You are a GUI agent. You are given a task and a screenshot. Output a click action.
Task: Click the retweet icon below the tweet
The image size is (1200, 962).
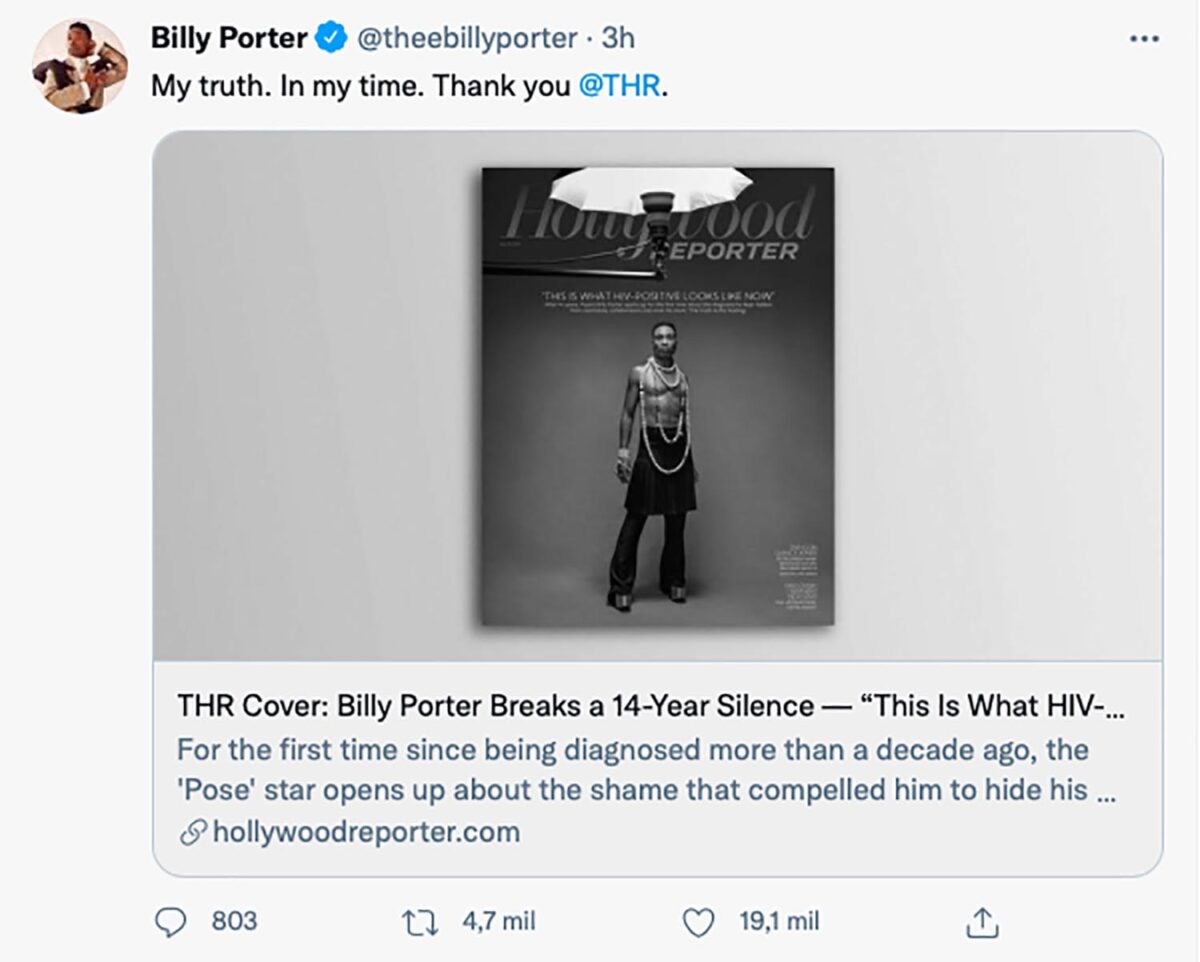[422, 919]
